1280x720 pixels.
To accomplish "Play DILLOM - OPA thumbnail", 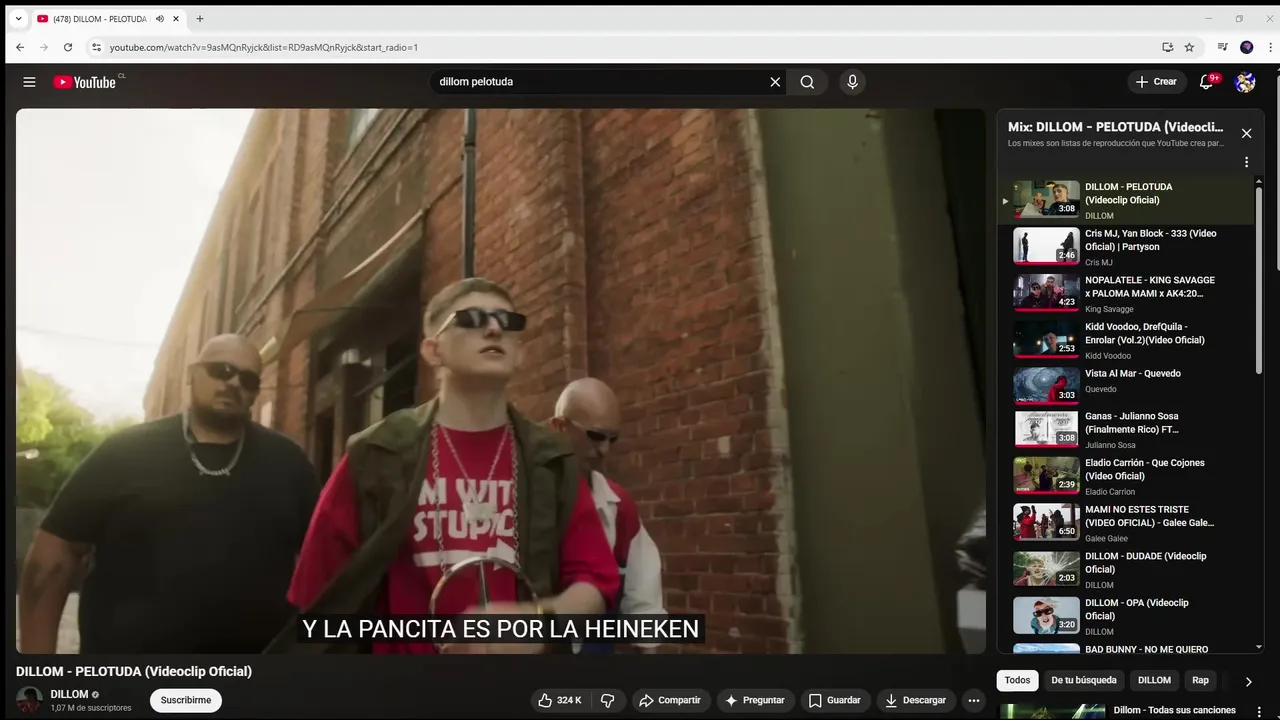I will pyautogui.click(x=1046, y=615).
